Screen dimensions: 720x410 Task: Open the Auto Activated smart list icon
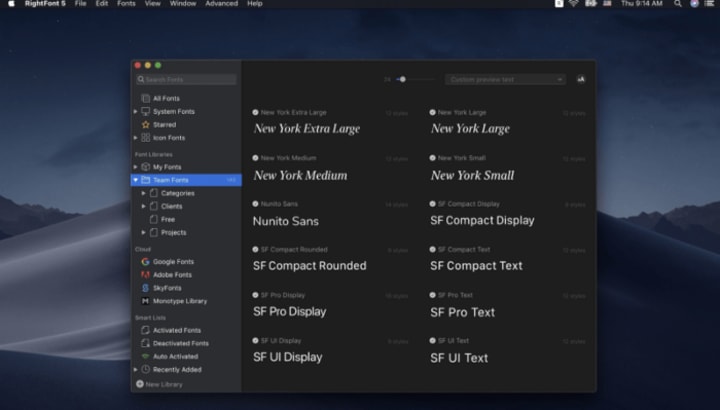(x=145, y=356)
